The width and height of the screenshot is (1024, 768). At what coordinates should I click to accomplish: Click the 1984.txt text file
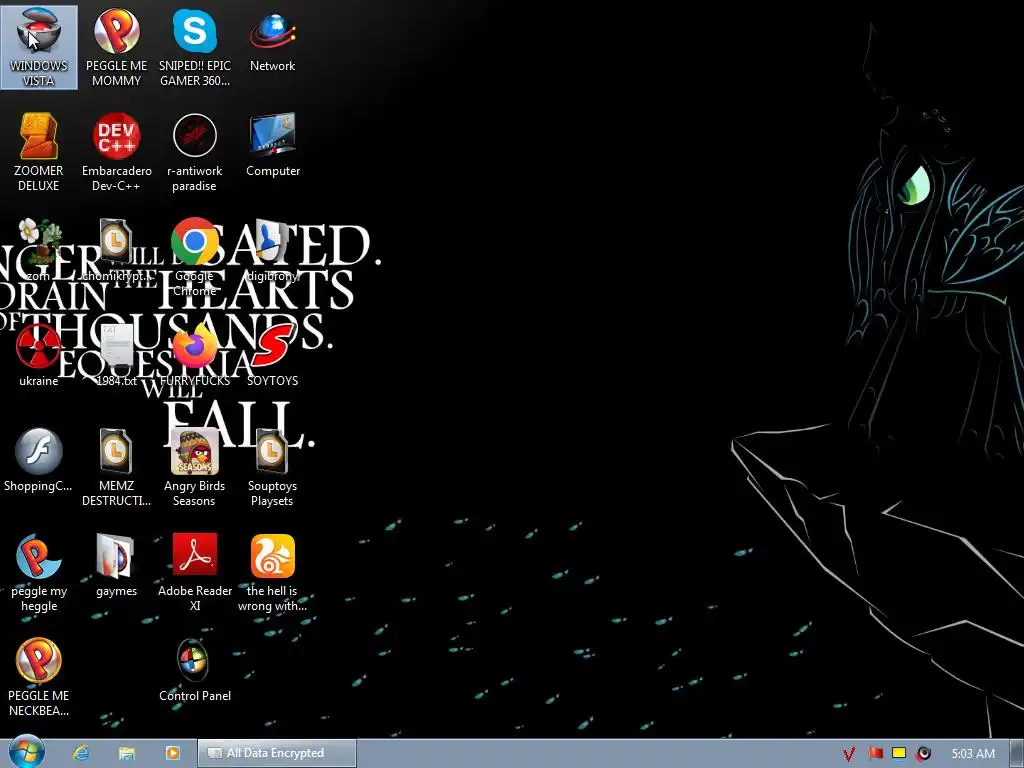[116, 355]
